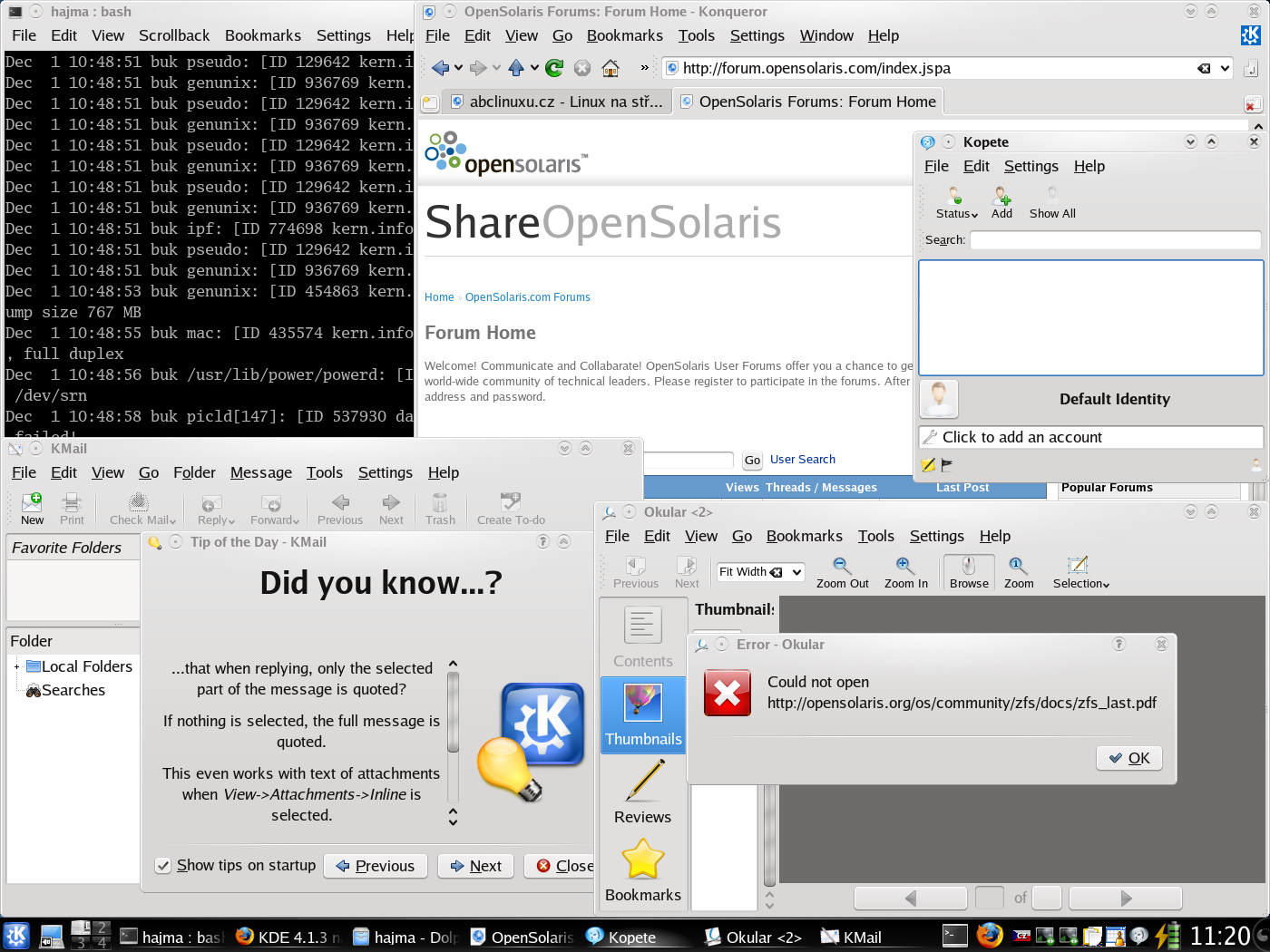Click Konqueror's Home icon
The height and width of the screenshot is (952, 1270).
click(611, 68)
